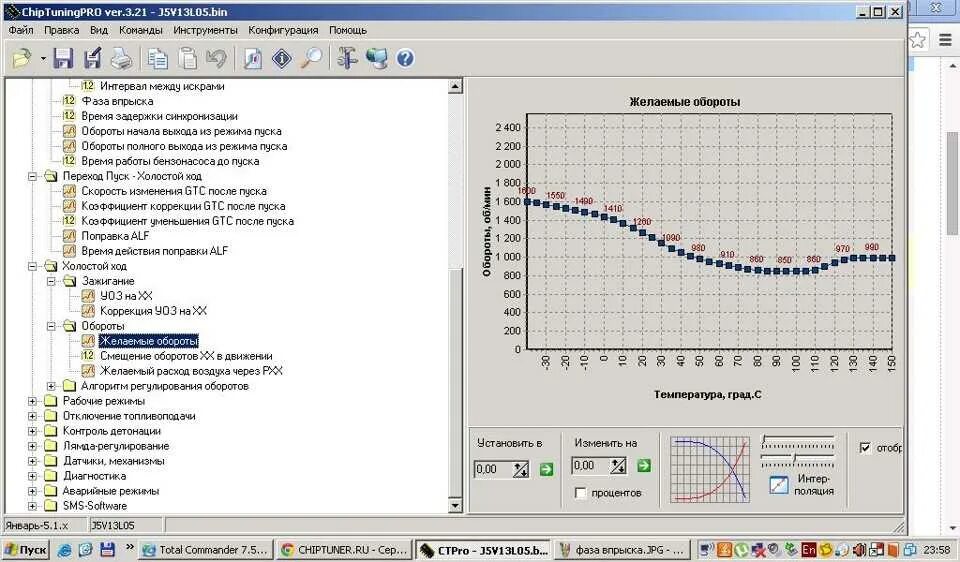
Task: Save the firmware with the floppy icon
Action: [x=64, y=58]
